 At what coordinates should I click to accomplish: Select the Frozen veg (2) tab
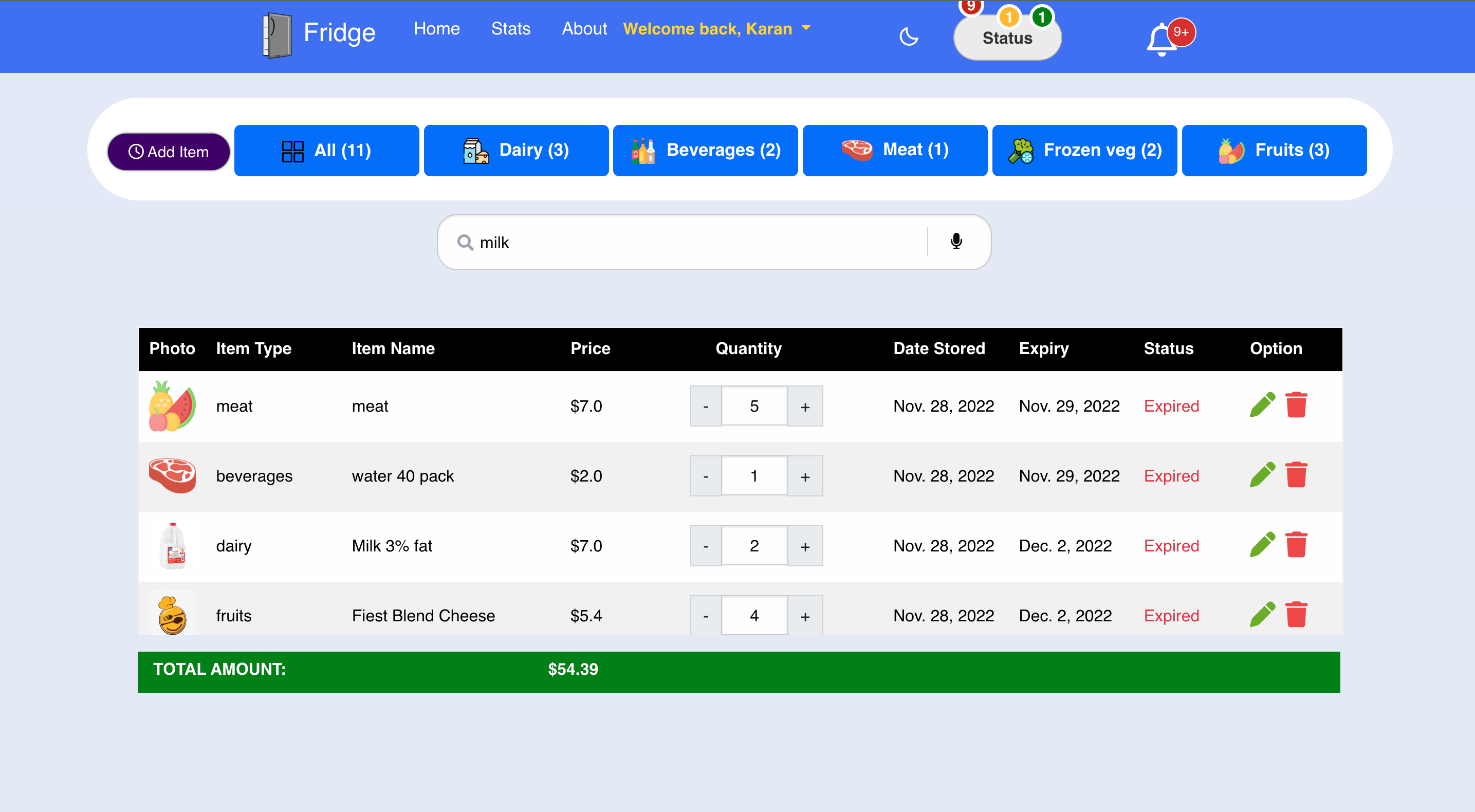tap(1084, 150)
